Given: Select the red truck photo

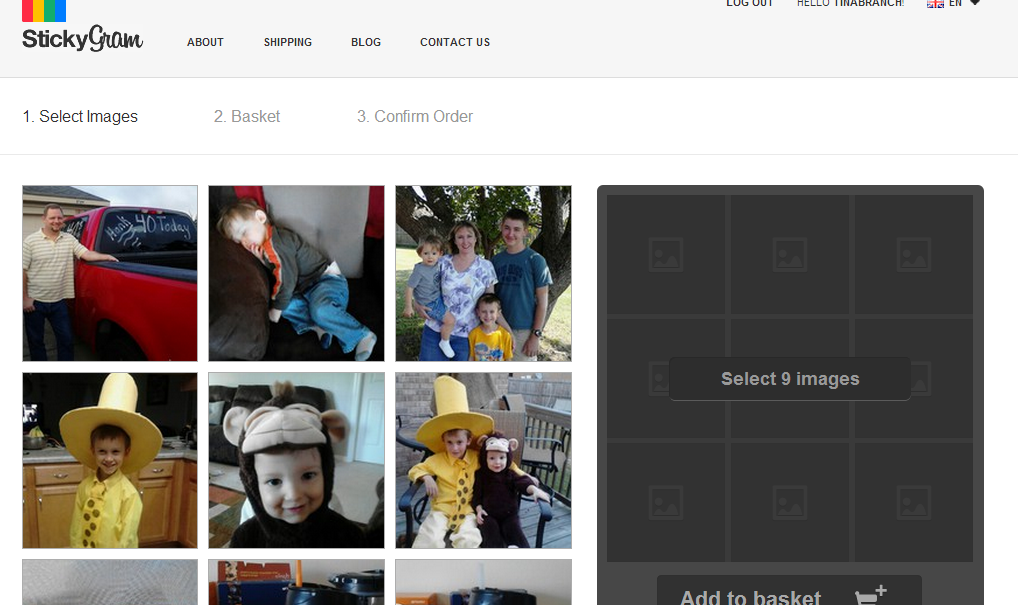Looking at the screenshot, I should pyautogui.click(x=110, y=273).
